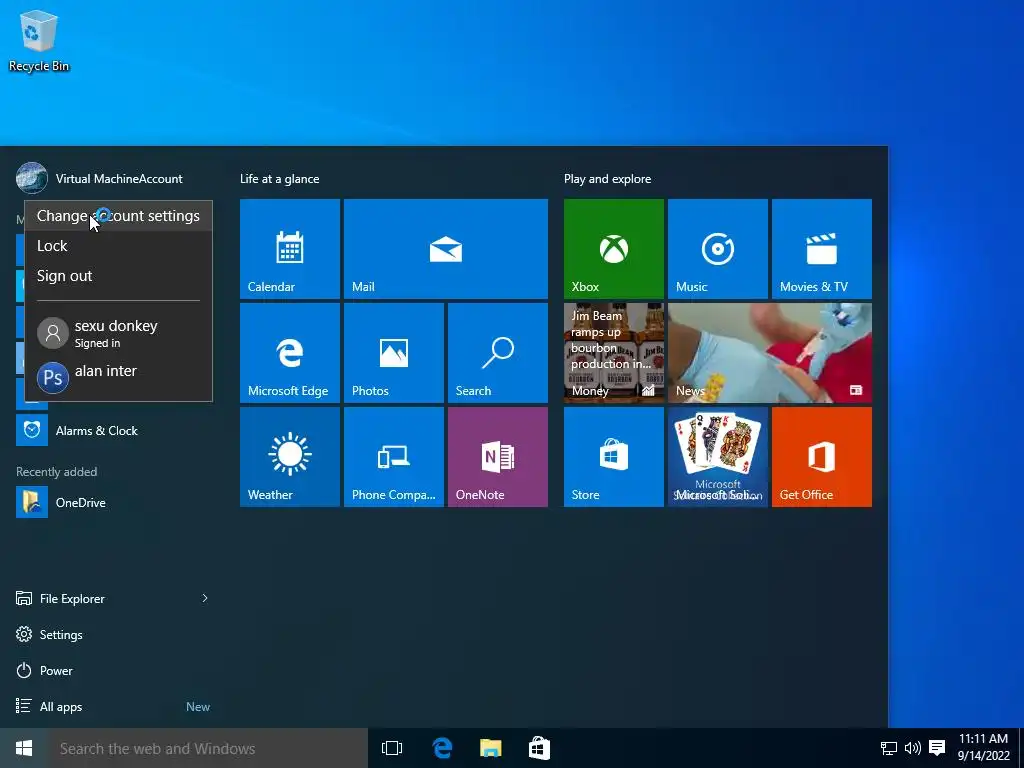Launch the OneNote tile
1024x768 pixels.
tap(498, 456)
